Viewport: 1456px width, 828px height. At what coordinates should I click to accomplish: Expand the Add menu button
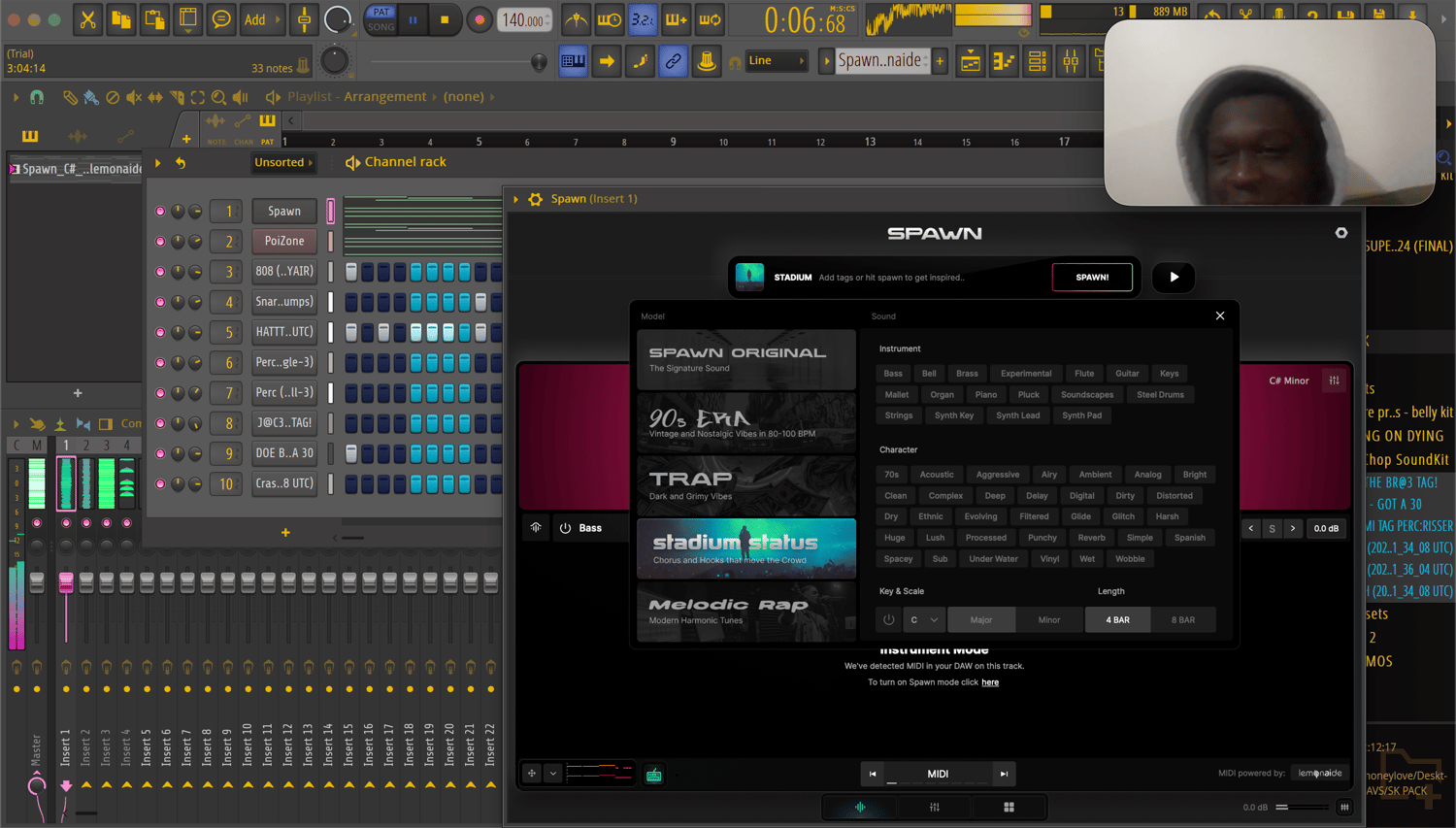coord(262,19)
